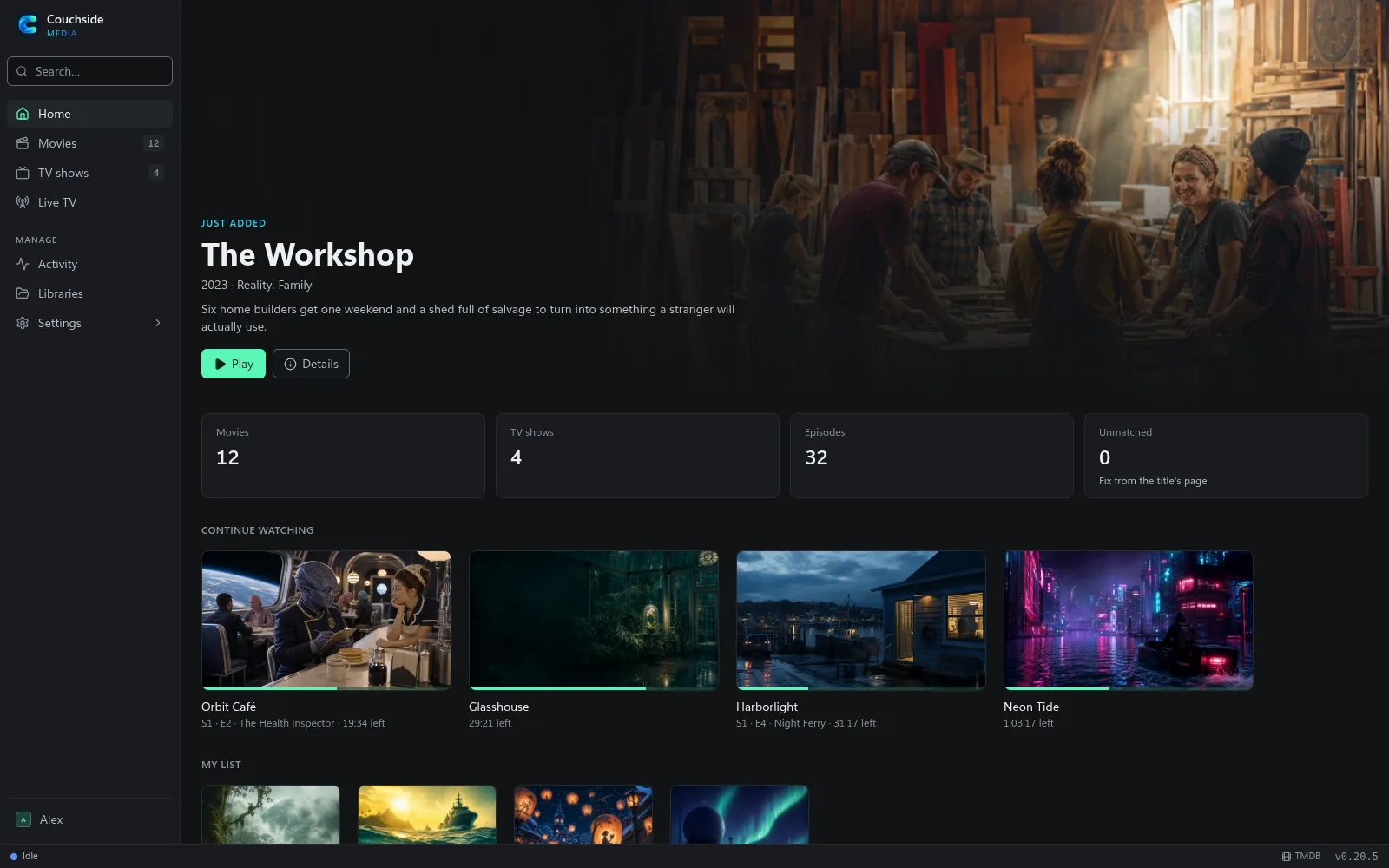Open the TV shows count stat card

click(x=637, y=456)
